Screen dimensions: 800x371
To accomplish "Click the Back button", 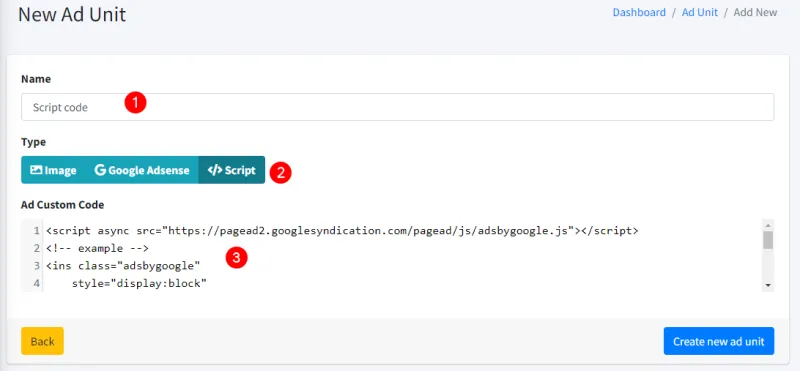I will tap(42, 341).
